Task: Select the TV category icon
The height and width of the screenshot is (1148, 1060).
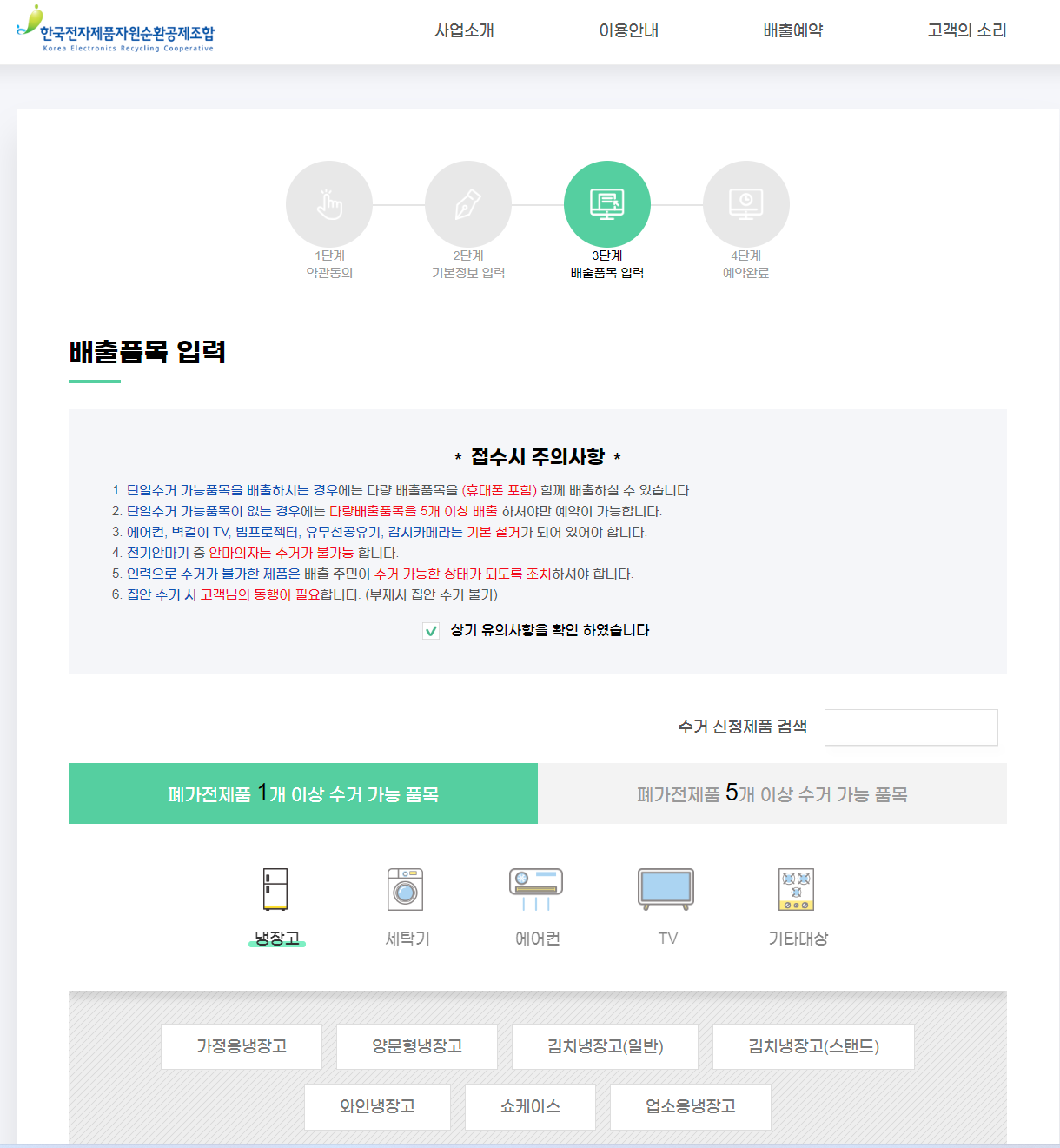Action: (666, 889)
